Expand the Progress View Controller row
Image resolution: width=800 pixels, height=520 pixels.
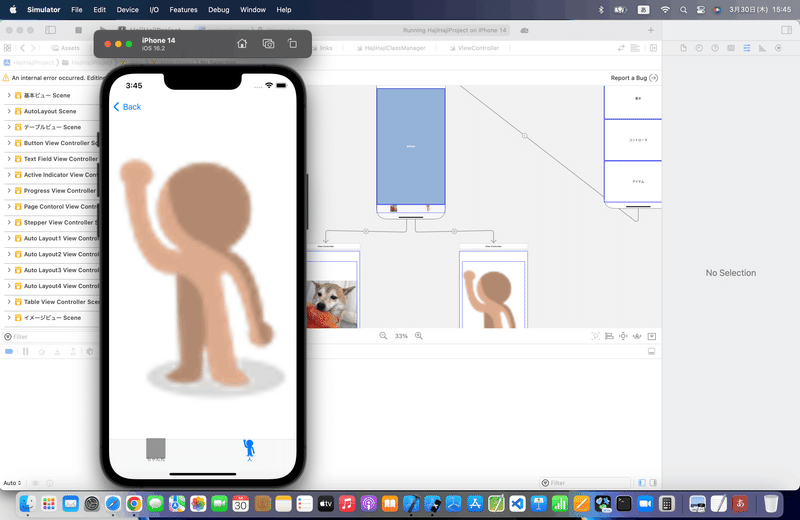pyautogui.click(x=9, y=190)
